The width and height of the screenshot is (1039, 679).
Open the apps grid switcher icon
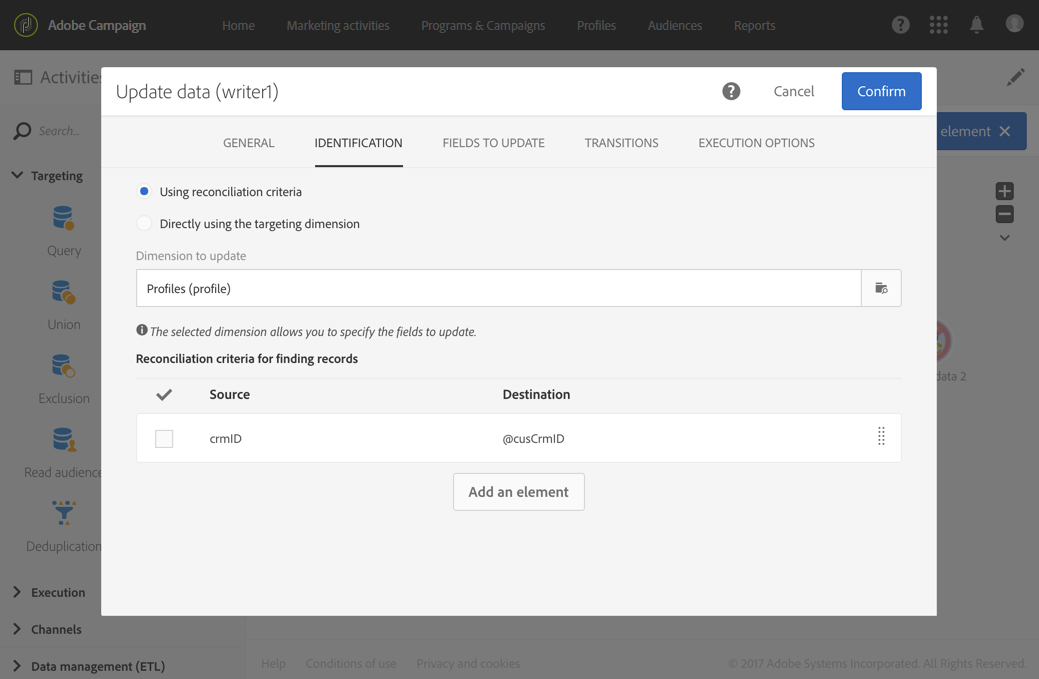coord(938,25)
